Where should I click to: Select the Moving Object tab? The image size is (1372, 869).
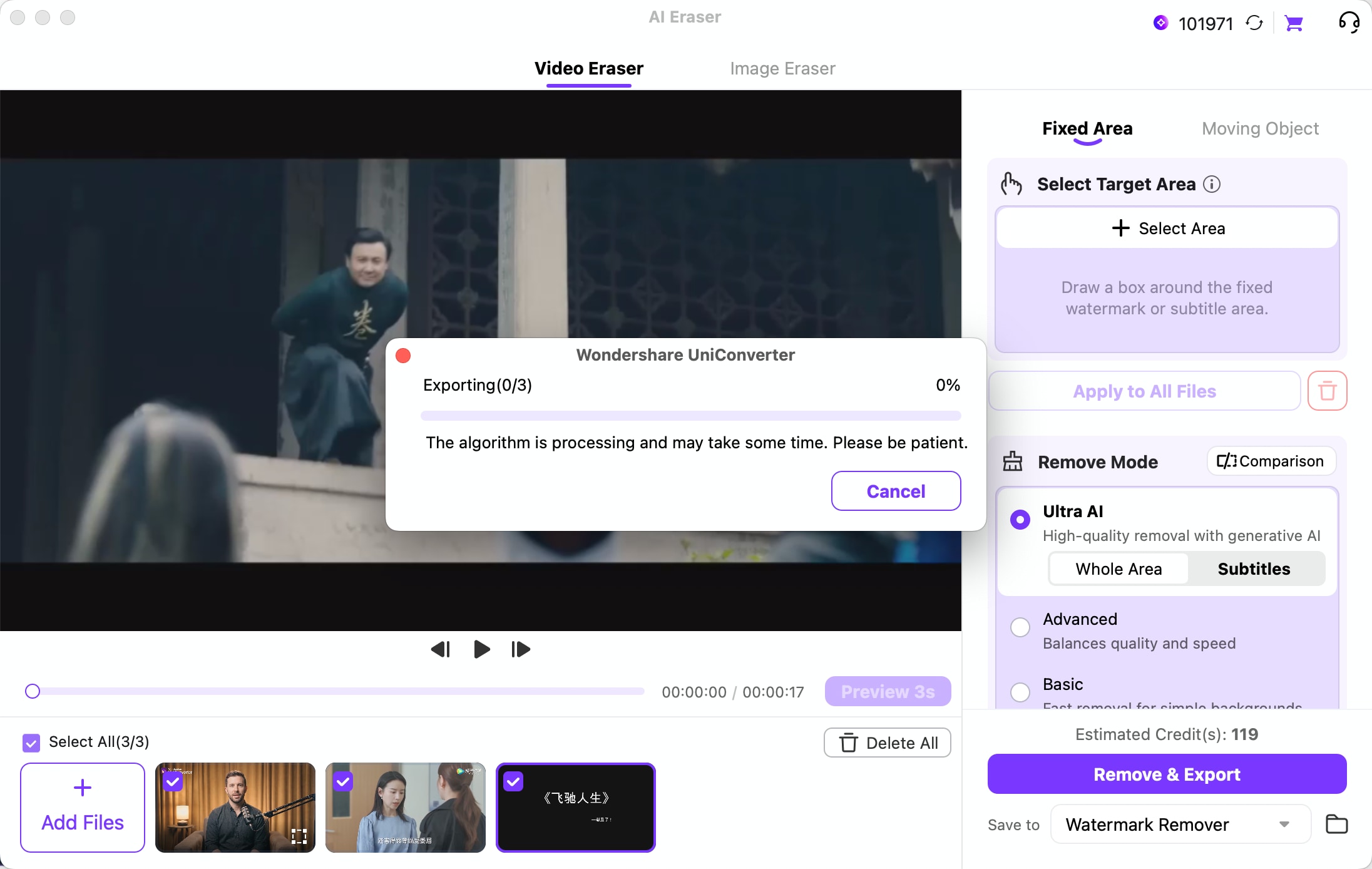coord(1260,128)
